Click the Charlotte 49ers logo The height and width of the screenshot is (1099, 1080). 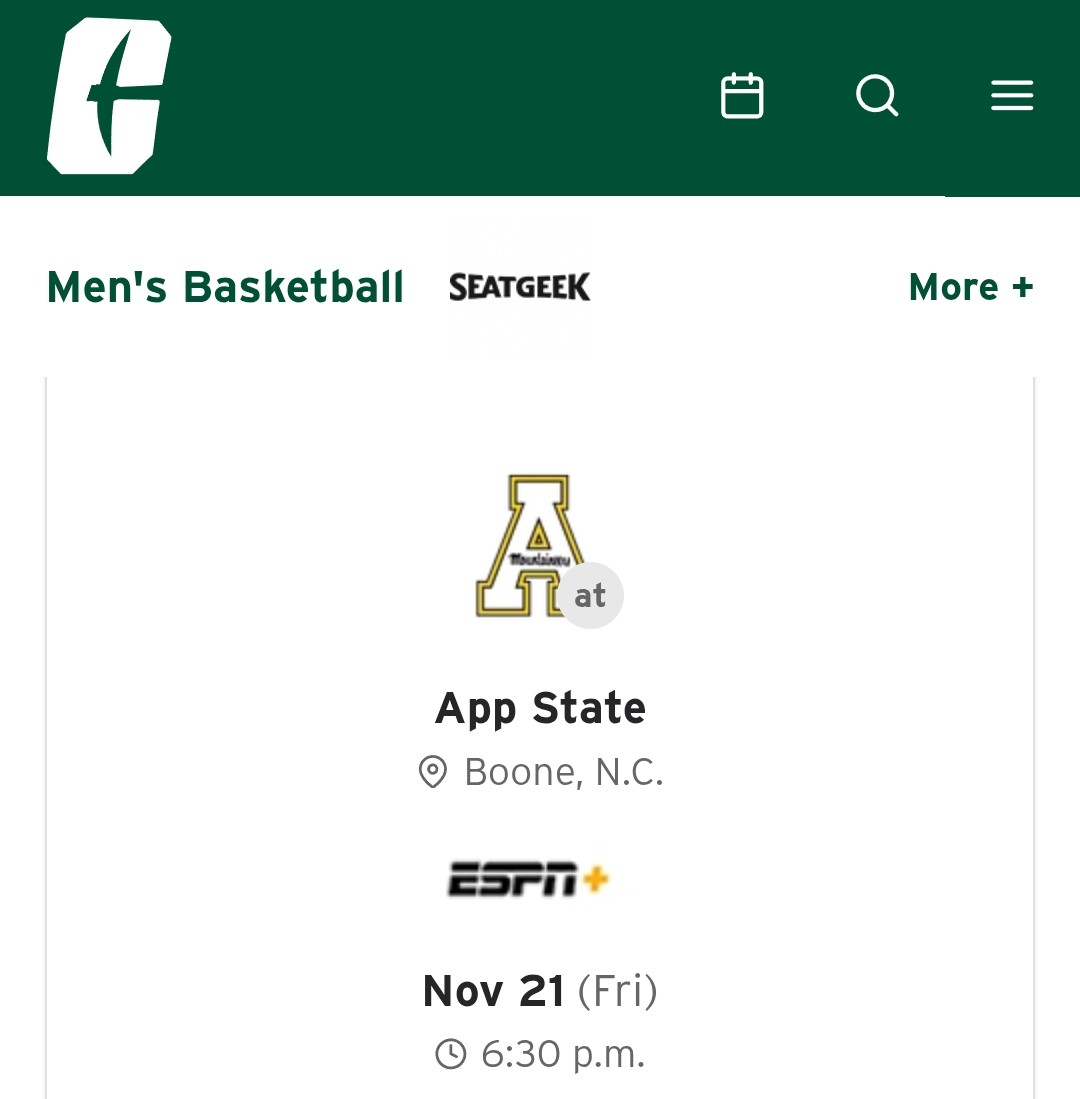(x=108, y=97)
